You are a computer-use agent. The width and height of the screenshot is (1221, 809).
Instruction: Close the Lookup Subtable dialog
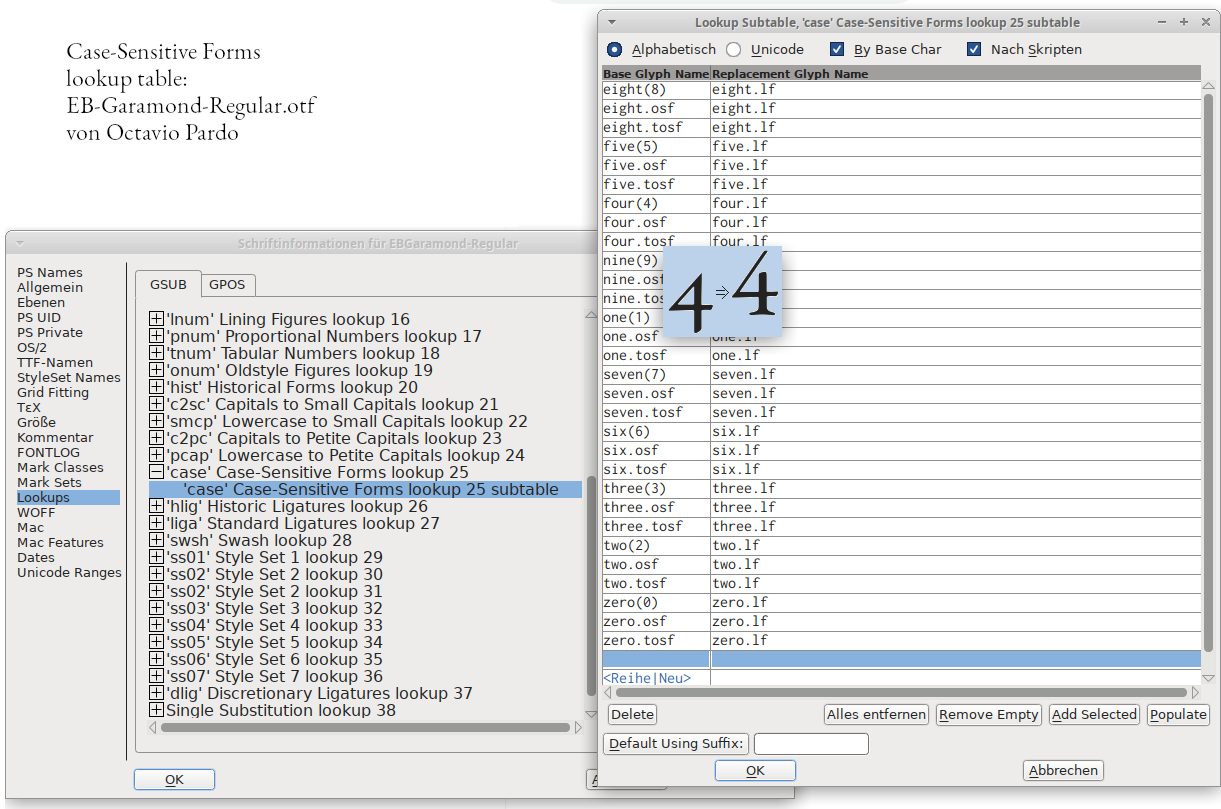1206,21
